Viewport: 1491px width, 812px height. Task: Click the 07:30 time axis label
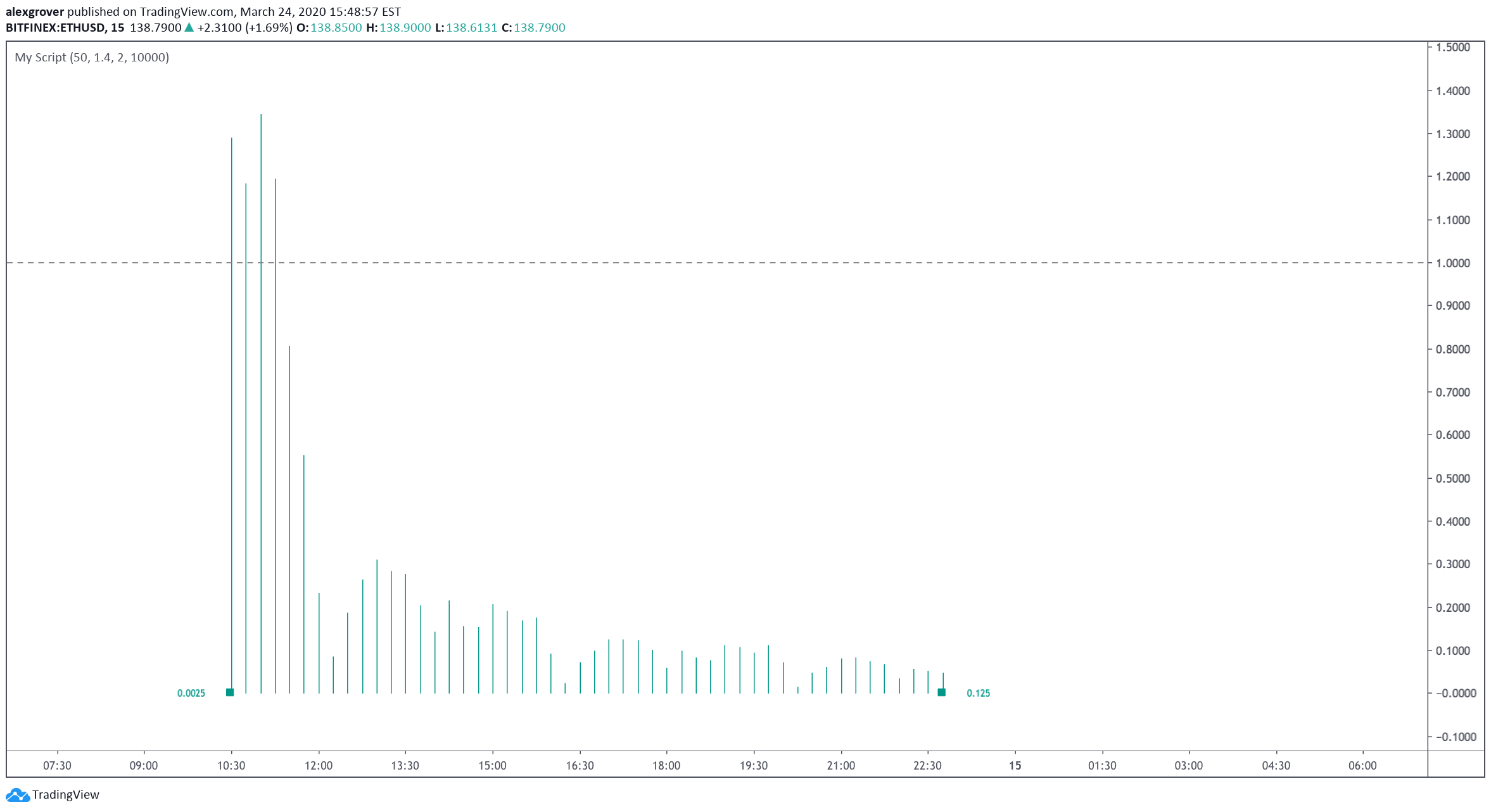[x=57, y=766]
